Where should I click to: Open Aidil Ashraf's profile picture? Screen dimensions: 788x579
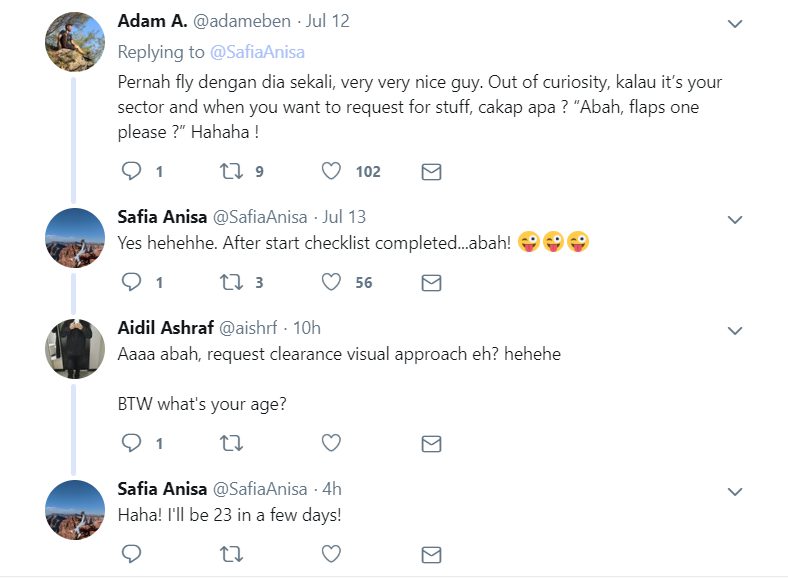click(75, 348)
